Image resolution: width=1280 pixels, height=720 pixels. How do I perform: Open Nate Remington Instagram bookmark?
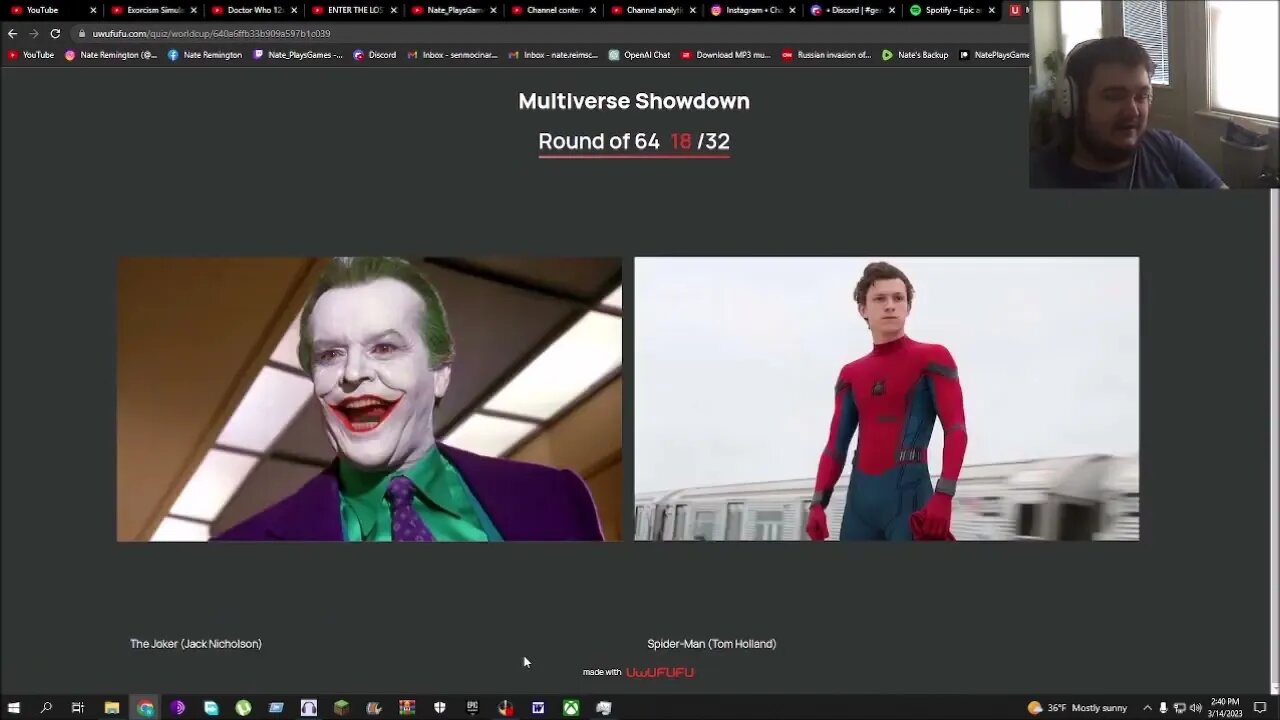pyautogui.click(x=111, y=55)
